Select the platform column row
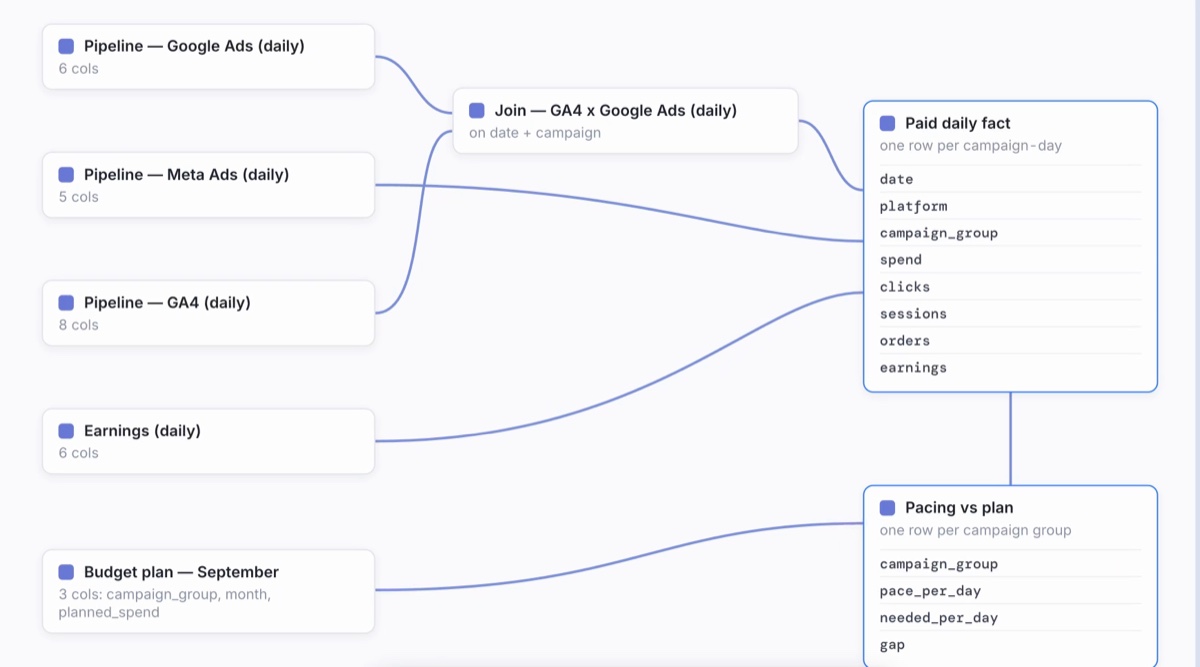The width and height of the screenshot is (1200, 667). 1010,206
